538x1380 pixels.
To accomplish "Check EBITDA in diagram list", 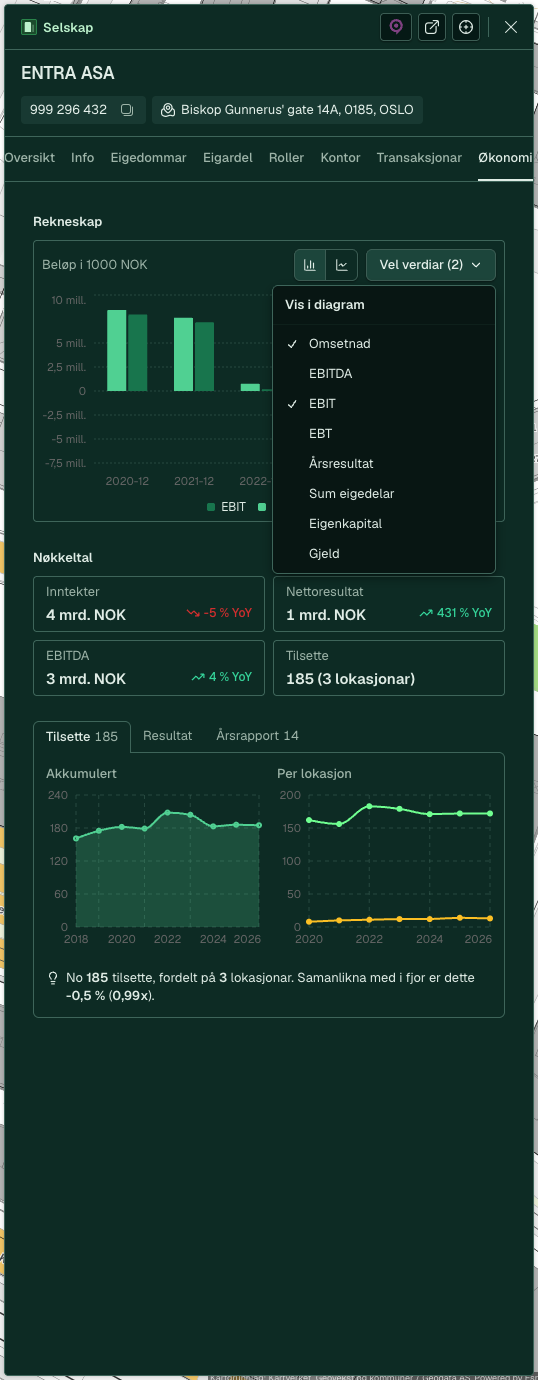I will (x=384, y=374).
